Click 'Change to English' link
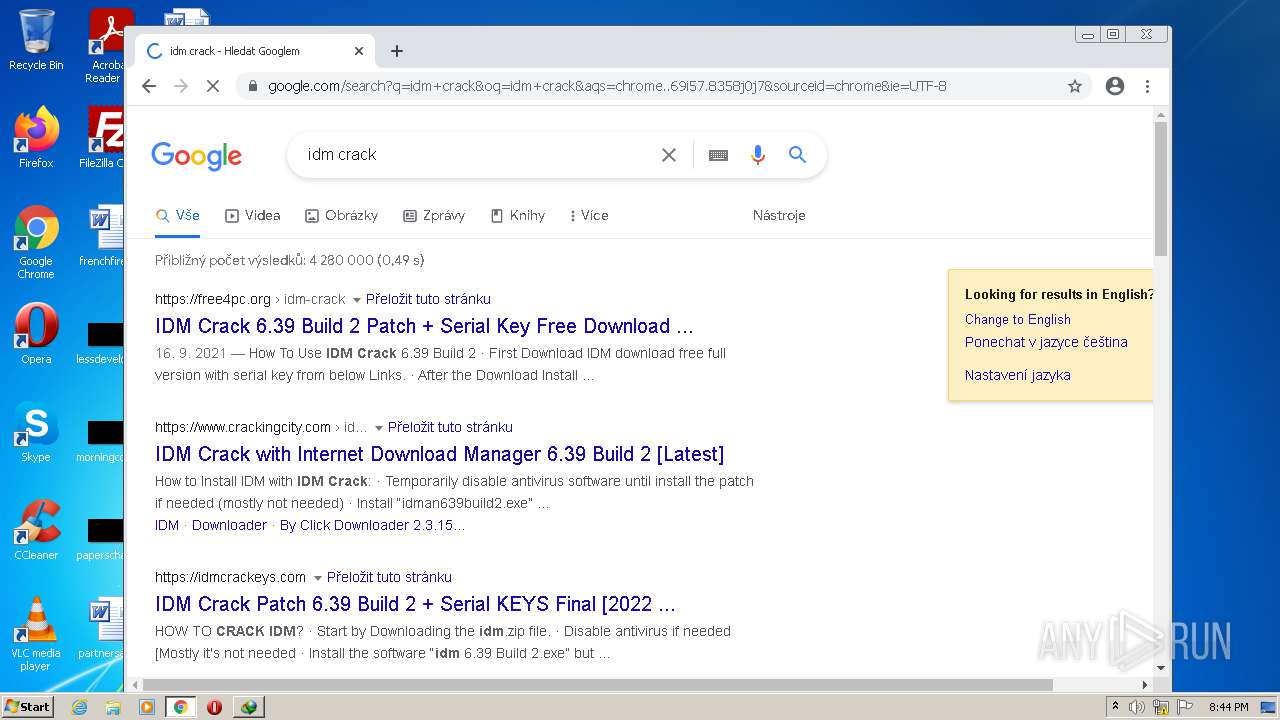Image resolution: width=1280 pixels, height=720 pixels. pos(1018,319)
